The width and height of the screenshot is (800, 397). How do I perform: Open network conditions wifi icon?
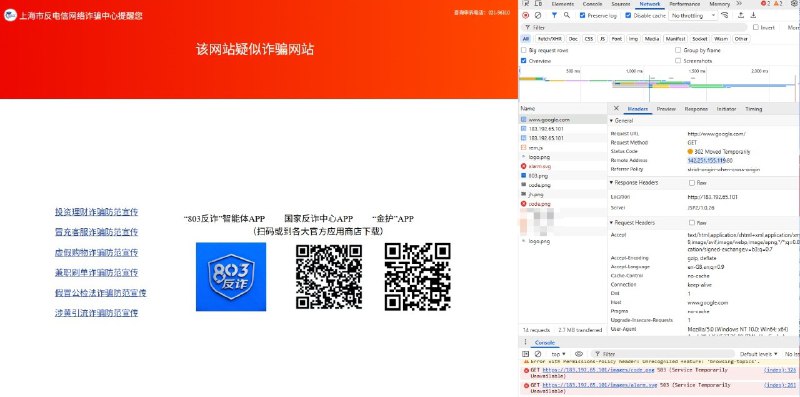coord(724,15)
